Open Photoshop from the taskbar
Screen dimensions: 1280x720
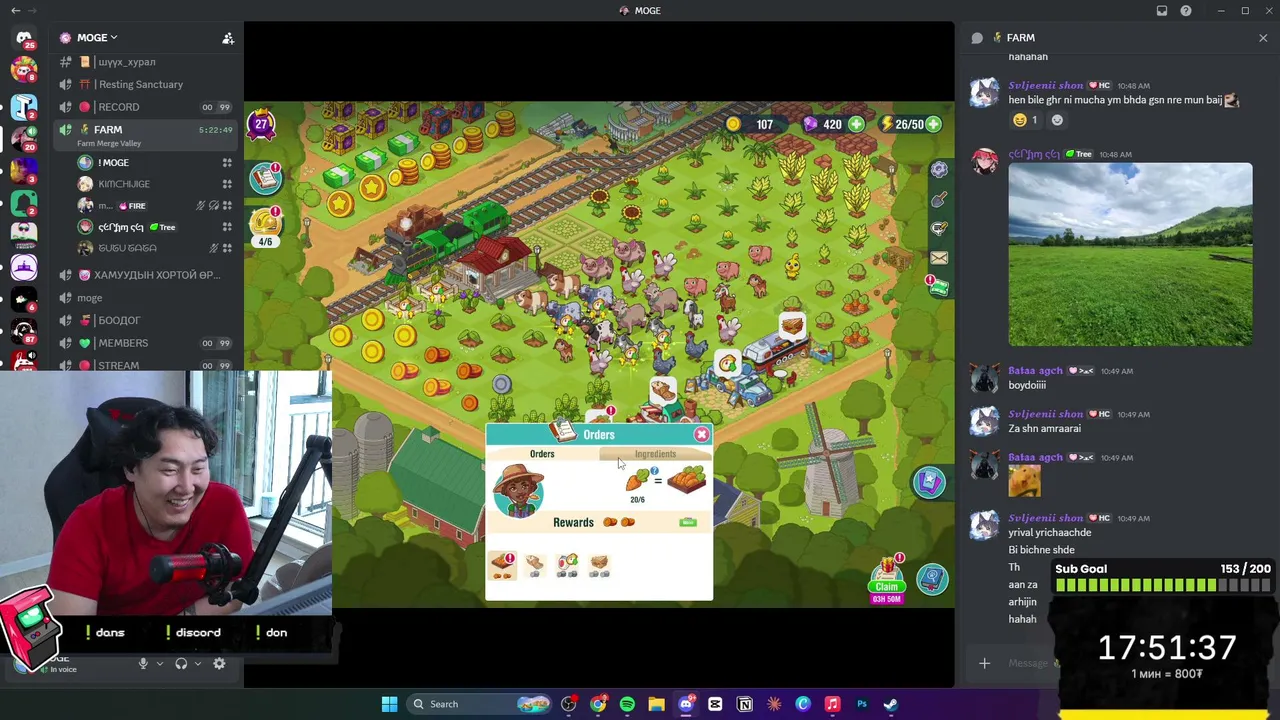862,704
